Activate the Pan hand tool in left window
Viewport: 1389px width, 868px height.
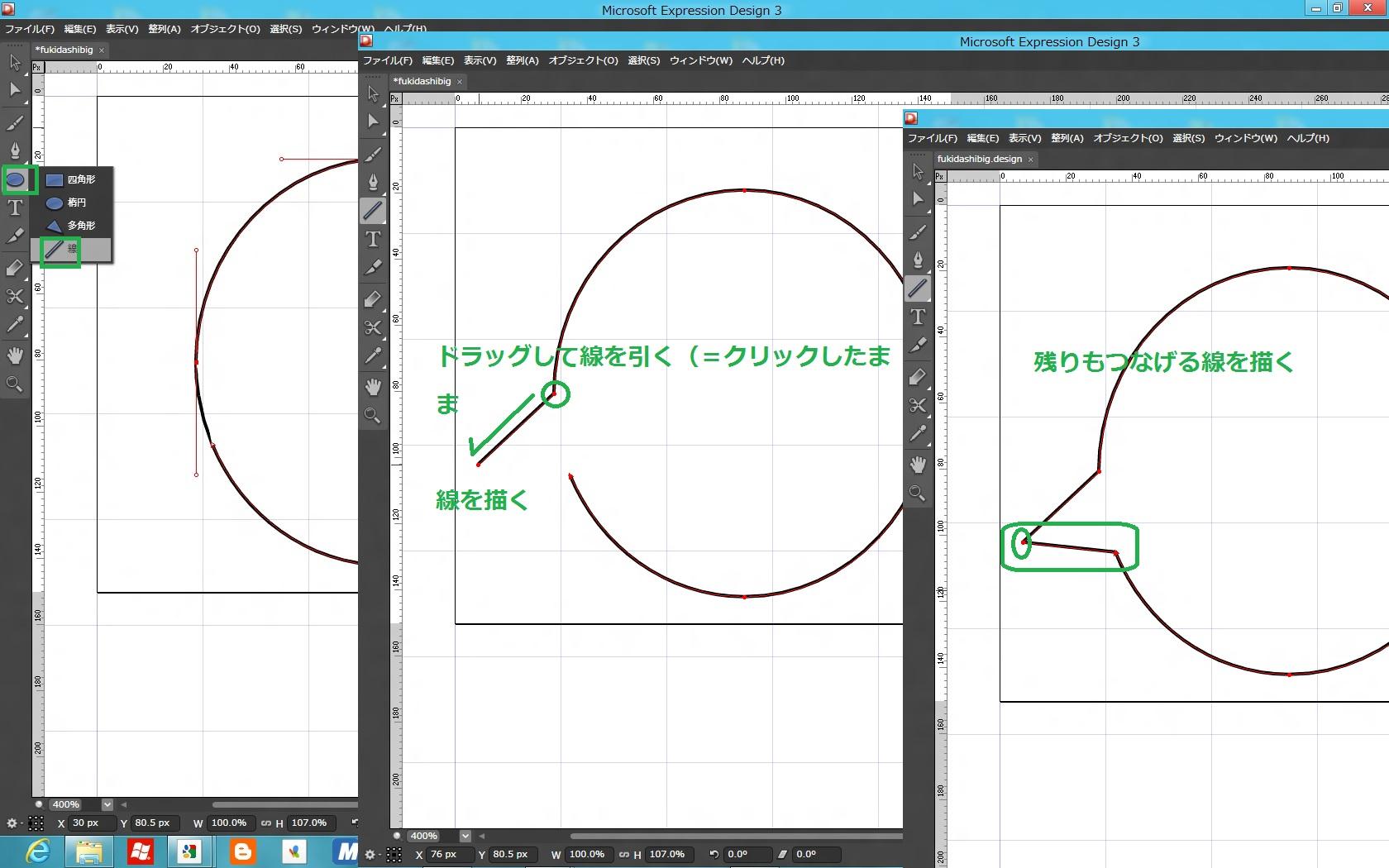click(x=15, y=356)
